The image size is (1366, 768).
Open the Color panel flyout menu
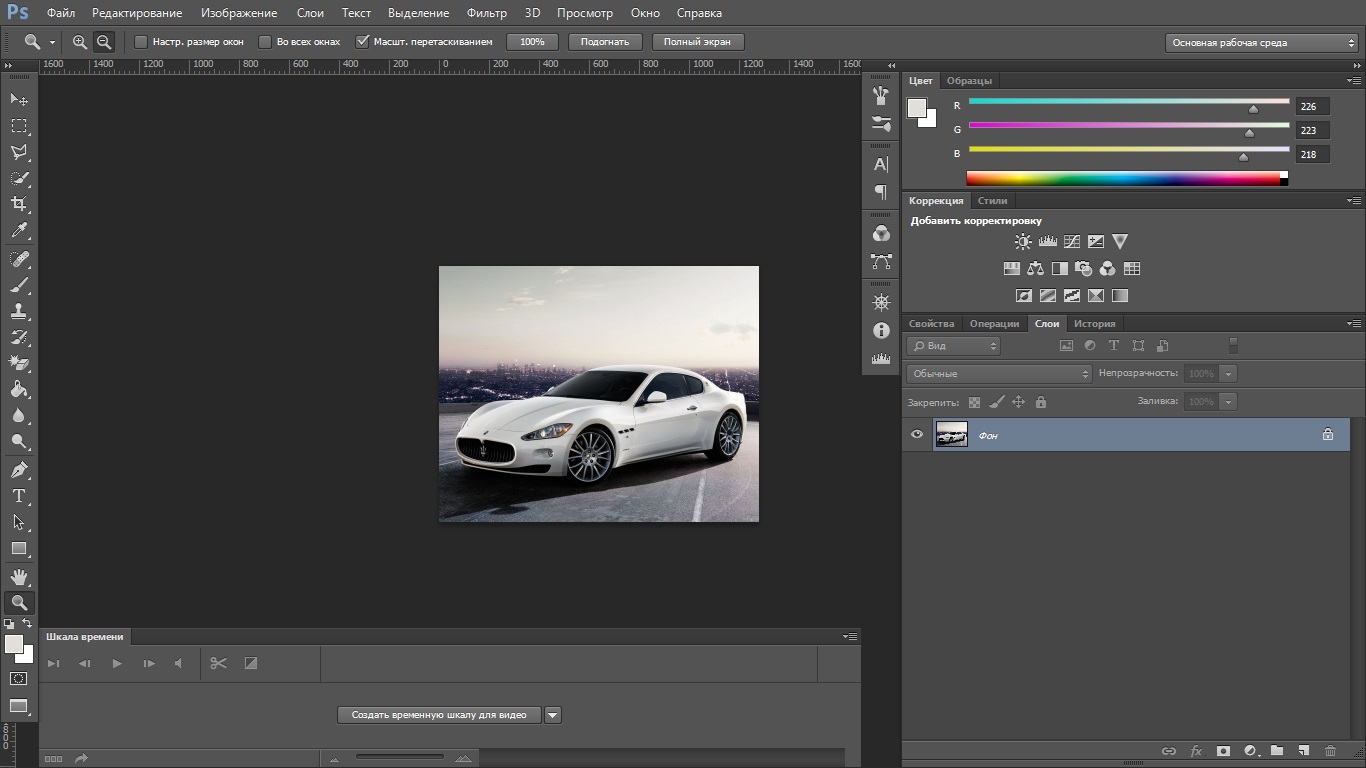1353,81
